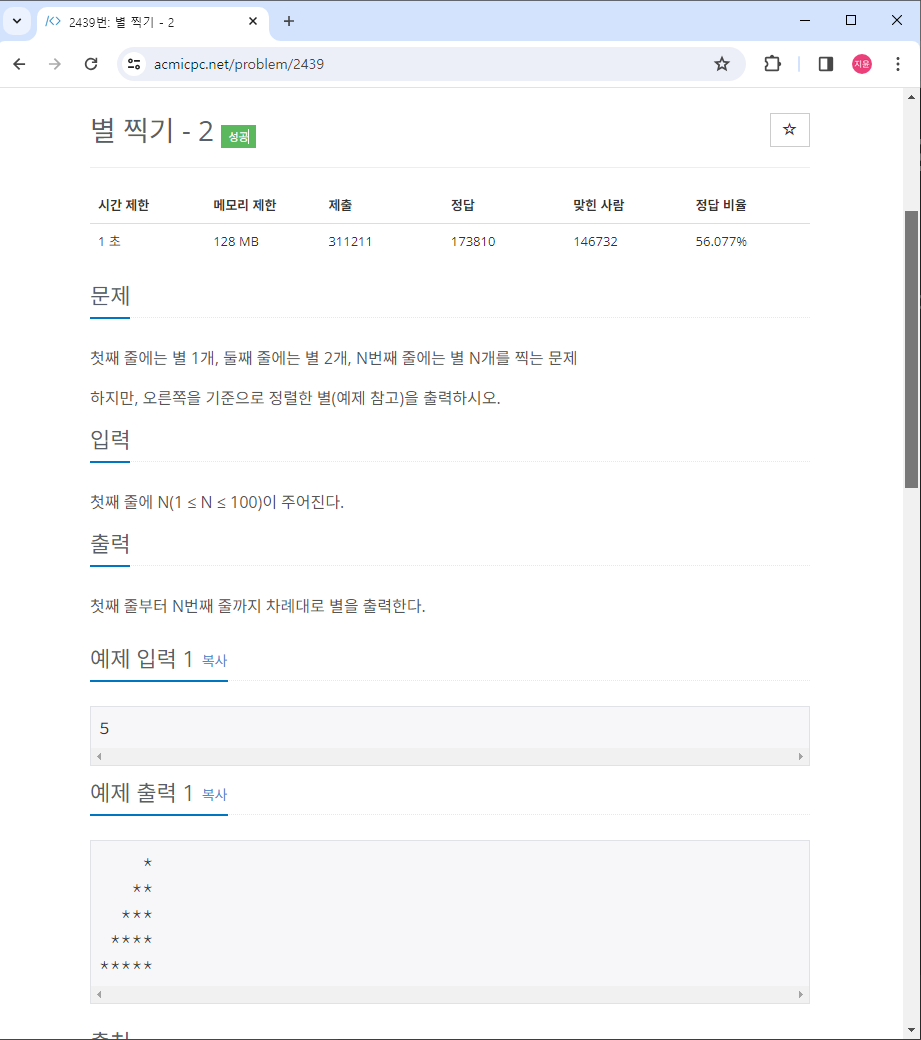The image size is (921, 1040).
Task: Open the Chrome three-dot menu
Action: [x=898, y=64]
